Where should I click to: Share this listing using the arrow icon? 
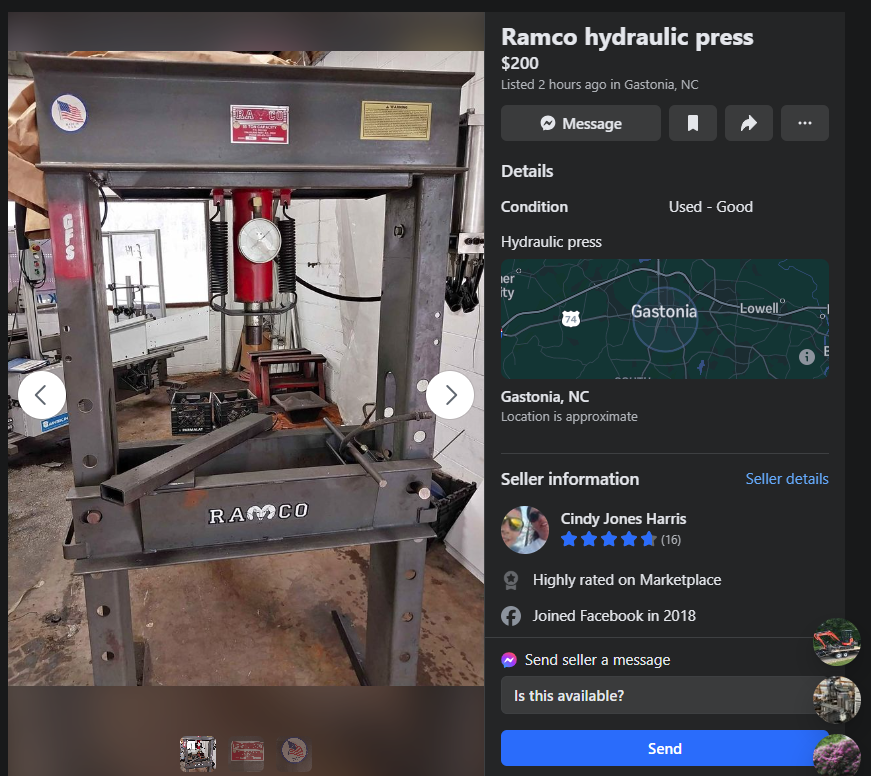(748, 123)
